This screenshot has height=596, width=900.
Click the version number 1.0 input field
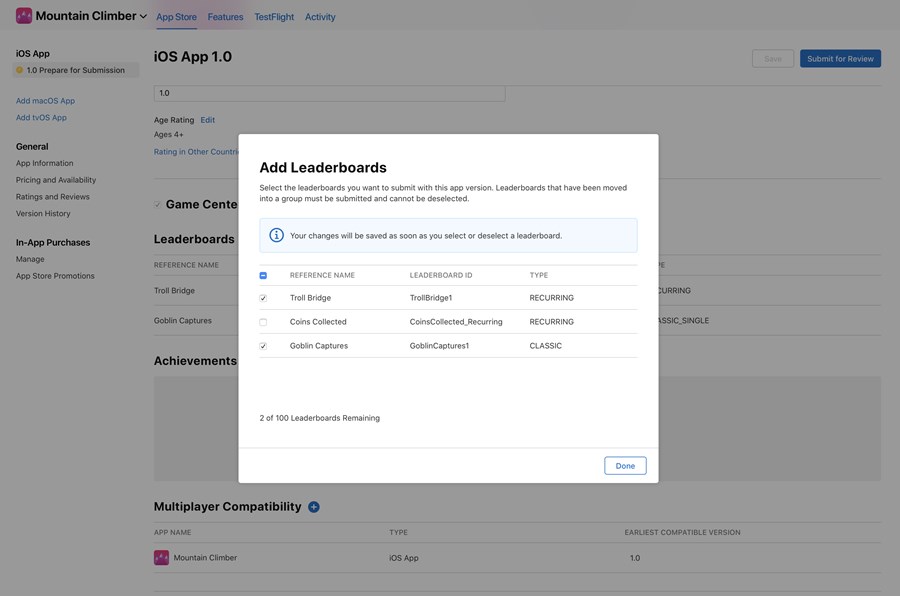[x=329, y=93]
